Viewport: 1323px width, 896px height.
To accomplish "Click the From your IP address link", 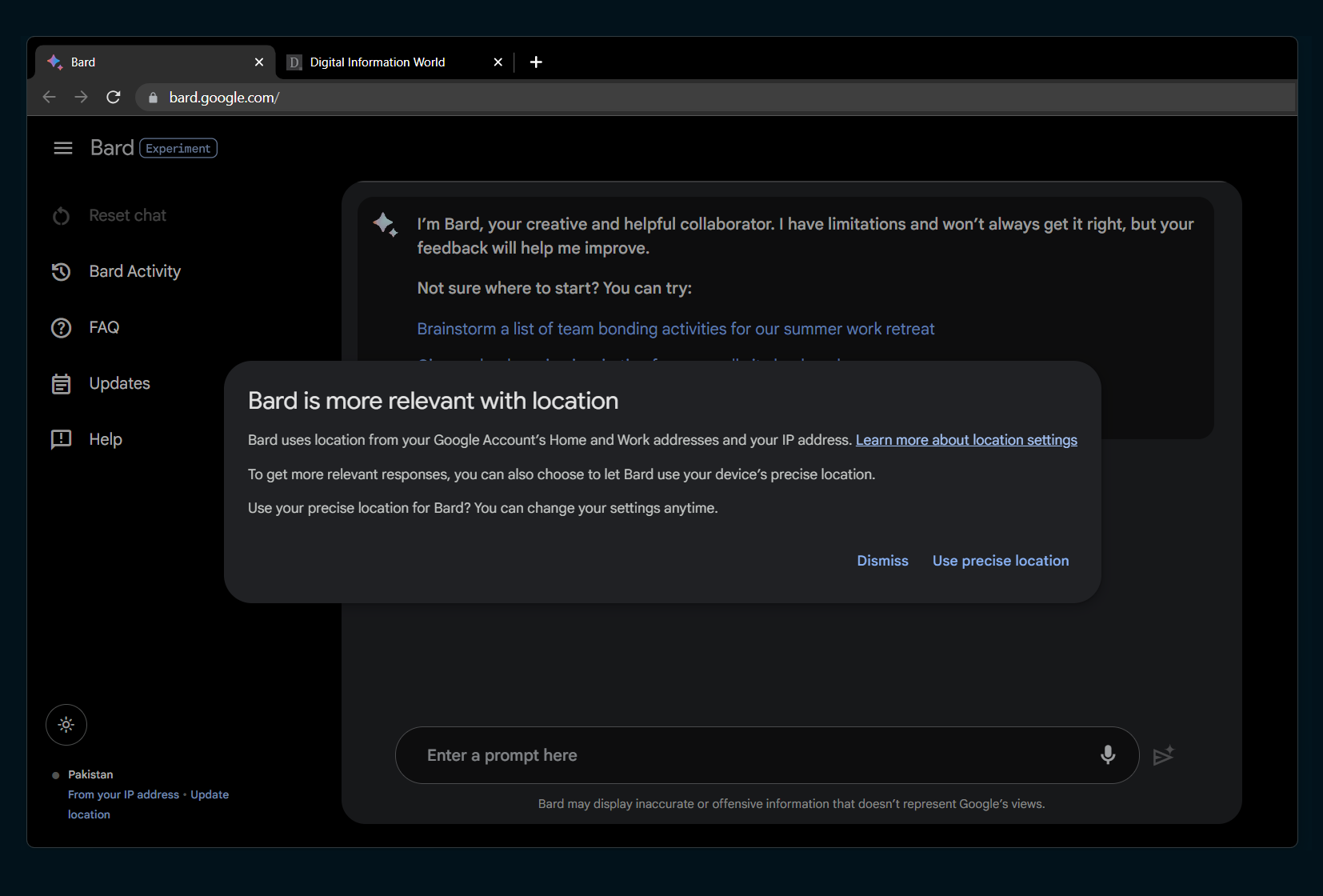I will pos(124,794).
